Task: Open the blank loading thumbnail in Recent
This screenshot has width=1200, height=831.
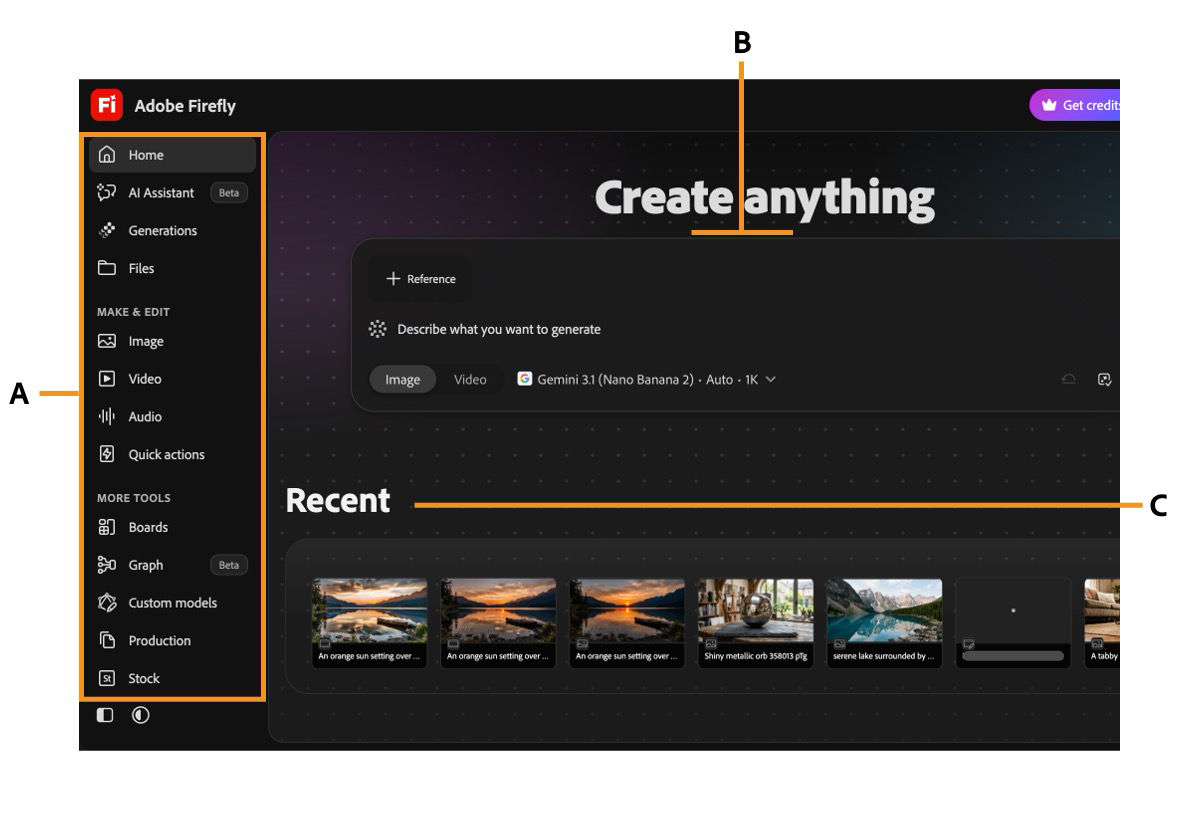Action: pos(1013,623)
